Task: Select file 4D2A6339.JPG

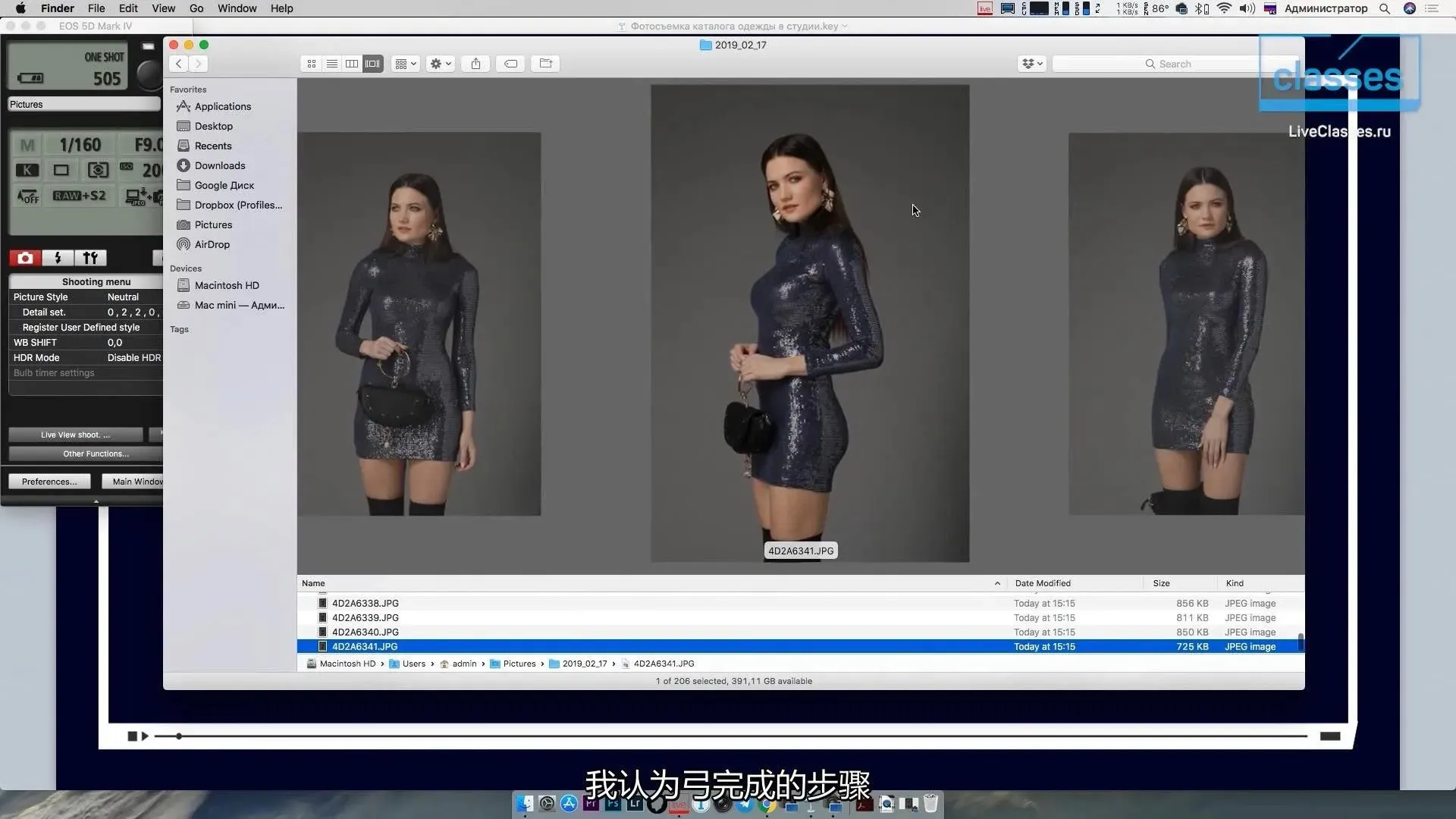Action: [800, 618]
